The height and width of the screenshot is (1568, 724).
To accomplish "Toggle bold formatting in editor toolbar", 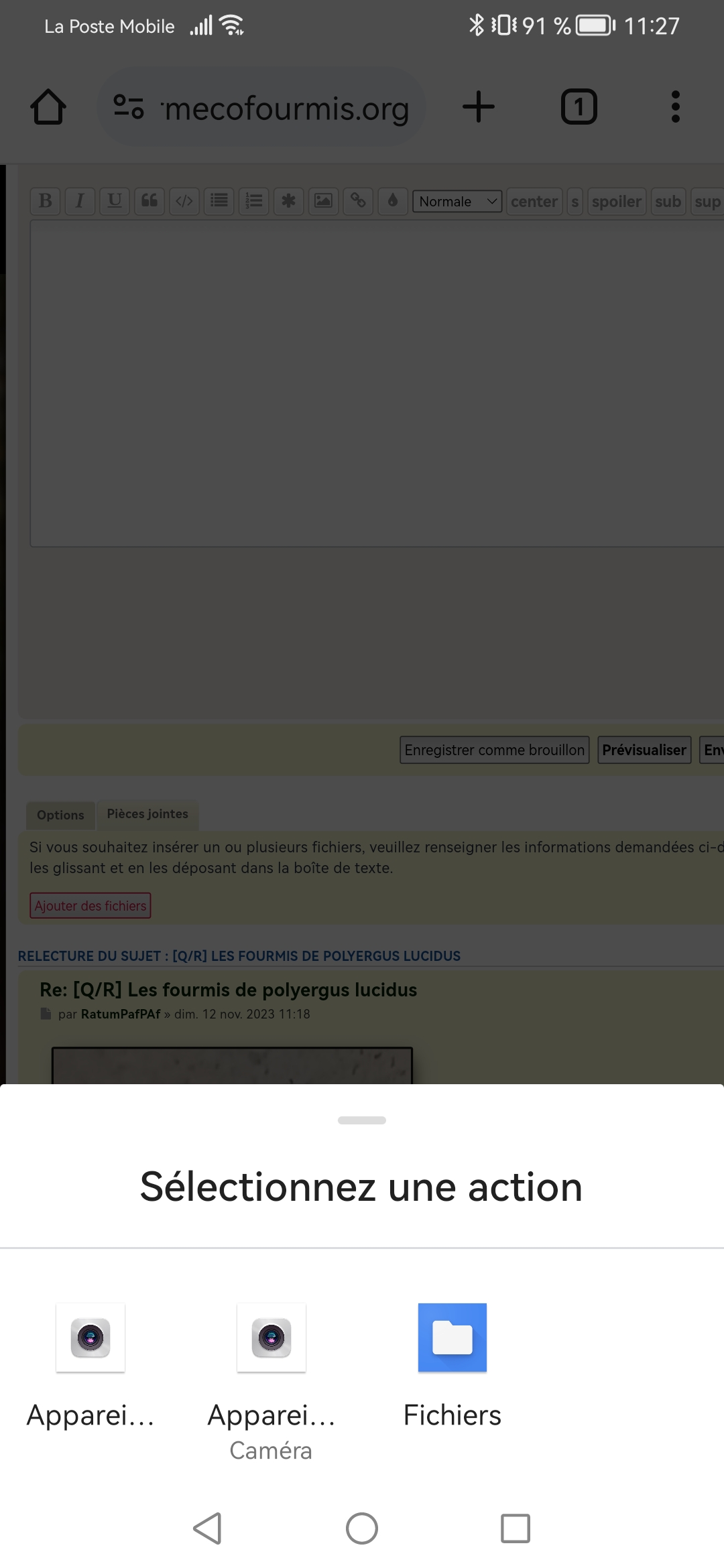I will 46,201.
